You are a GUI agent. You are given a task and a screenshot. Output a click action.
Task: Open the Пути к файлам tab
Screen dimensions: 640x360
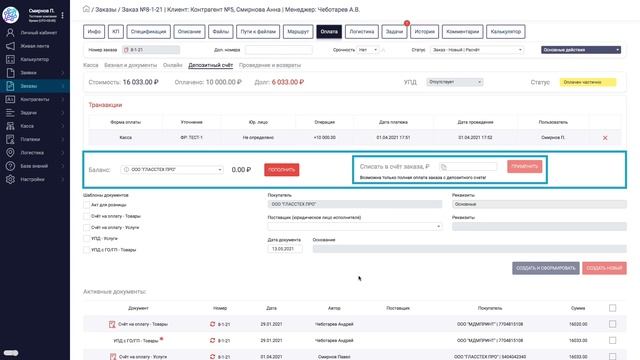tap(258, 31)
